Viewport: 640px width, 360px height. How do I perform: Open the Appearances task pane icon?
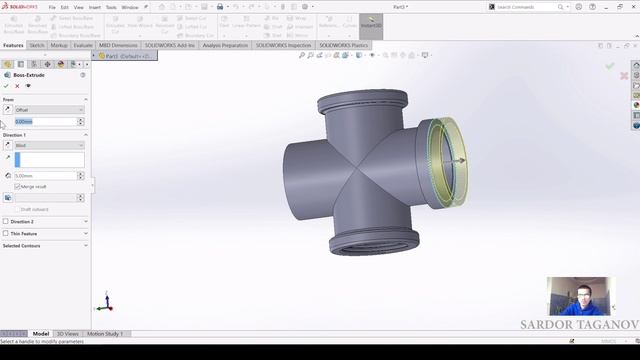[x=636, y=105]
